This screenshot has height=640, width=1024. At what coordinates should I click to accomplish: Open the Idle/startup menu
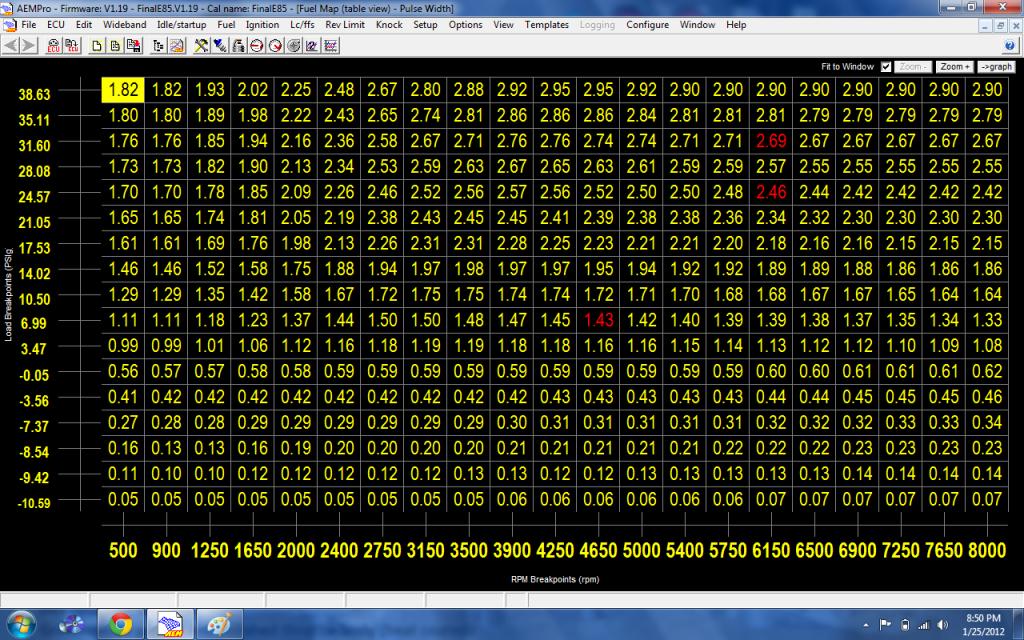click(x=181, y=25)
